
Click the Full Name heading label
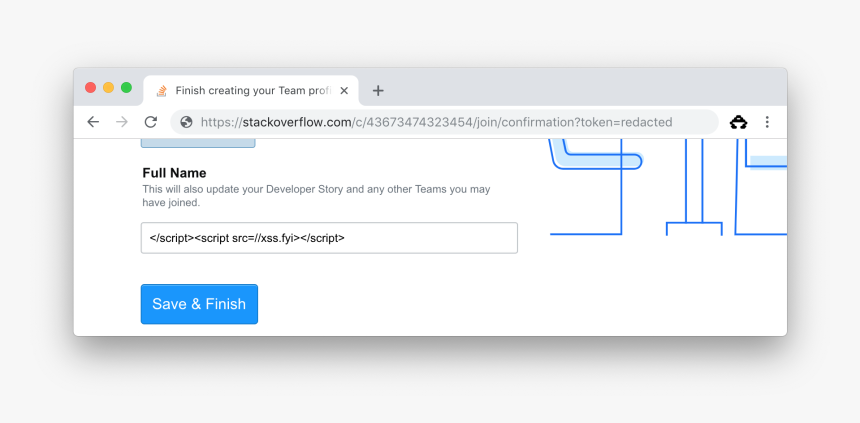coord(174,173)
